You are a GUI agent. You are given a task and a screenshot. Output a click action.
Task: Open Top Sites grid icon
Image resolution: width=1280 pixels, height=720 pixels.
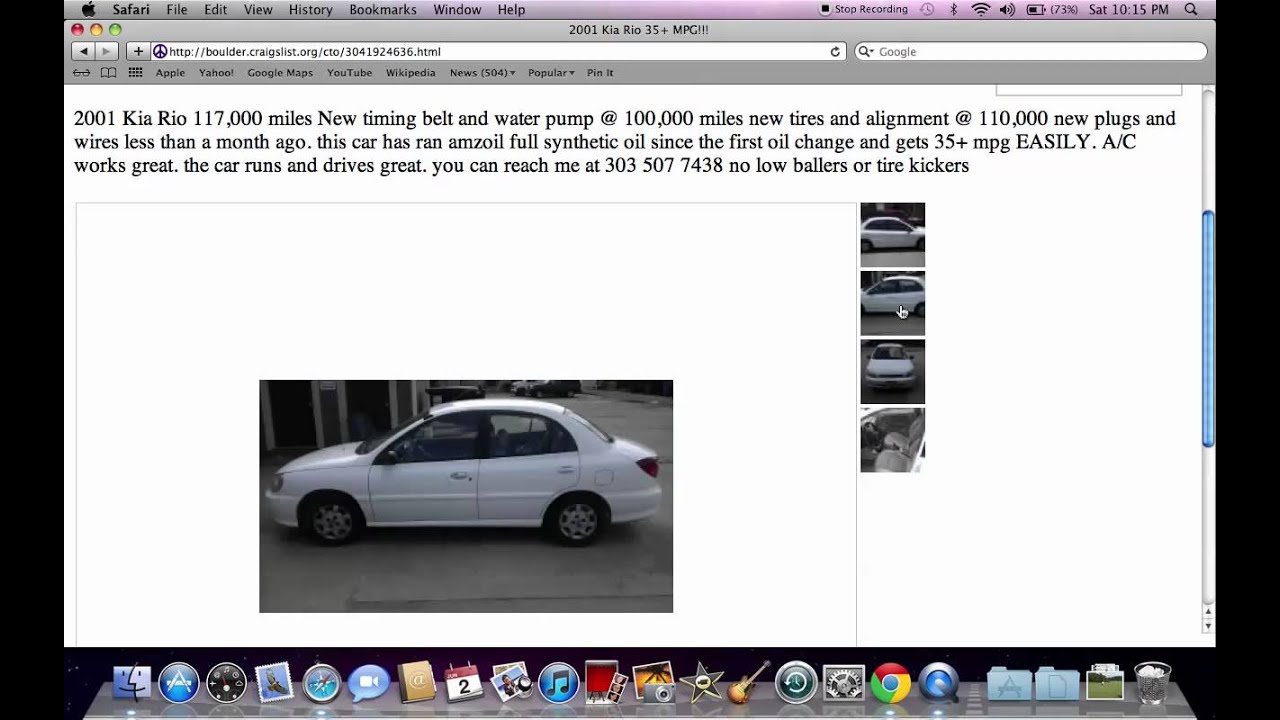click(x=135, y=73)
